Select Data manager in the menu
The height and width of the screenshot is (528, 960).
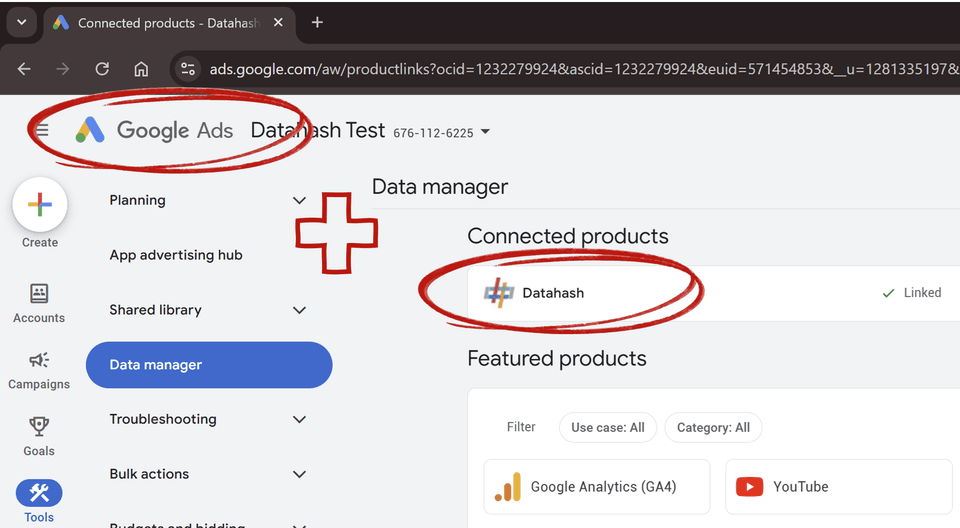[x=209, y=365]
